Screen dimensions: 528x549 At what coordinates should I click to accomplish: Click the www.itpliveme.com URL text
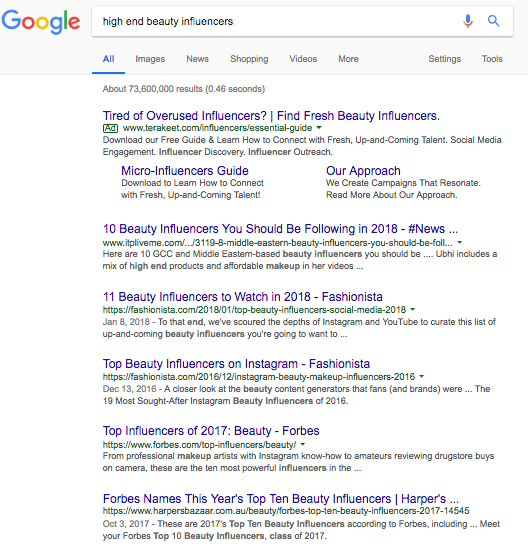[x=278, y=243]
